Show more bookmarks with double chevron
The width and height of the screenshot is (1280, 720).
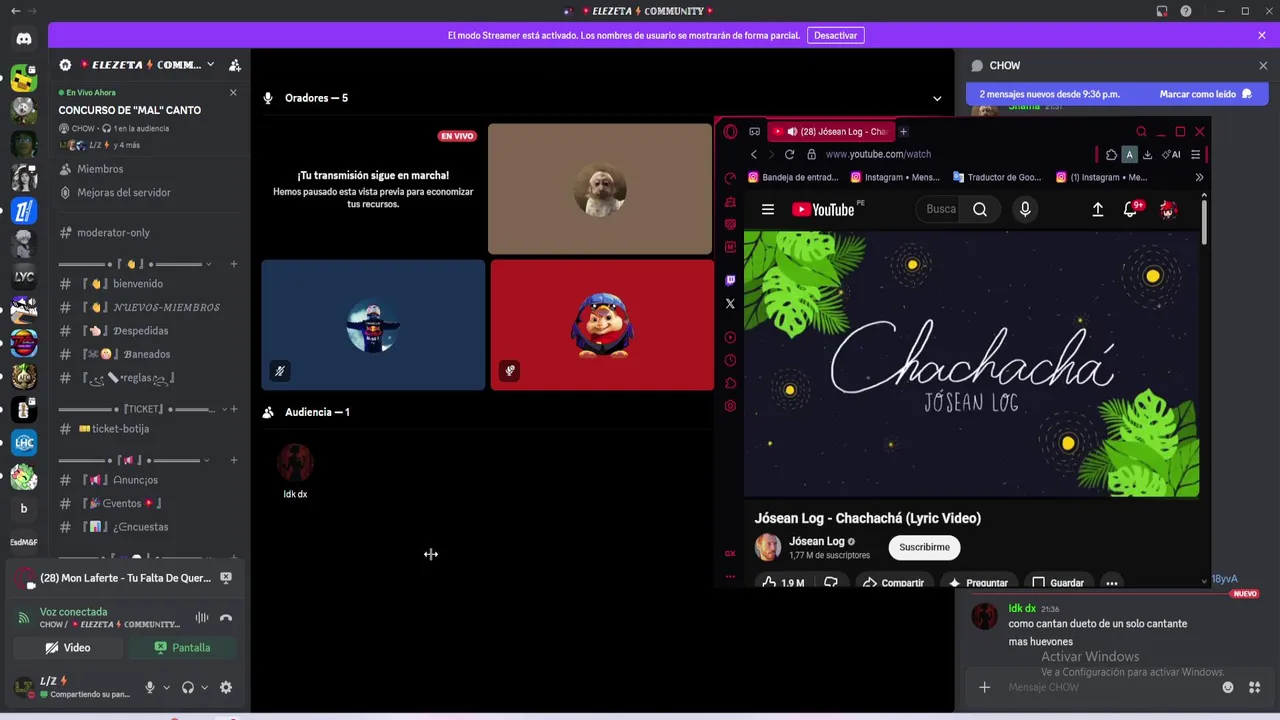1199,177
